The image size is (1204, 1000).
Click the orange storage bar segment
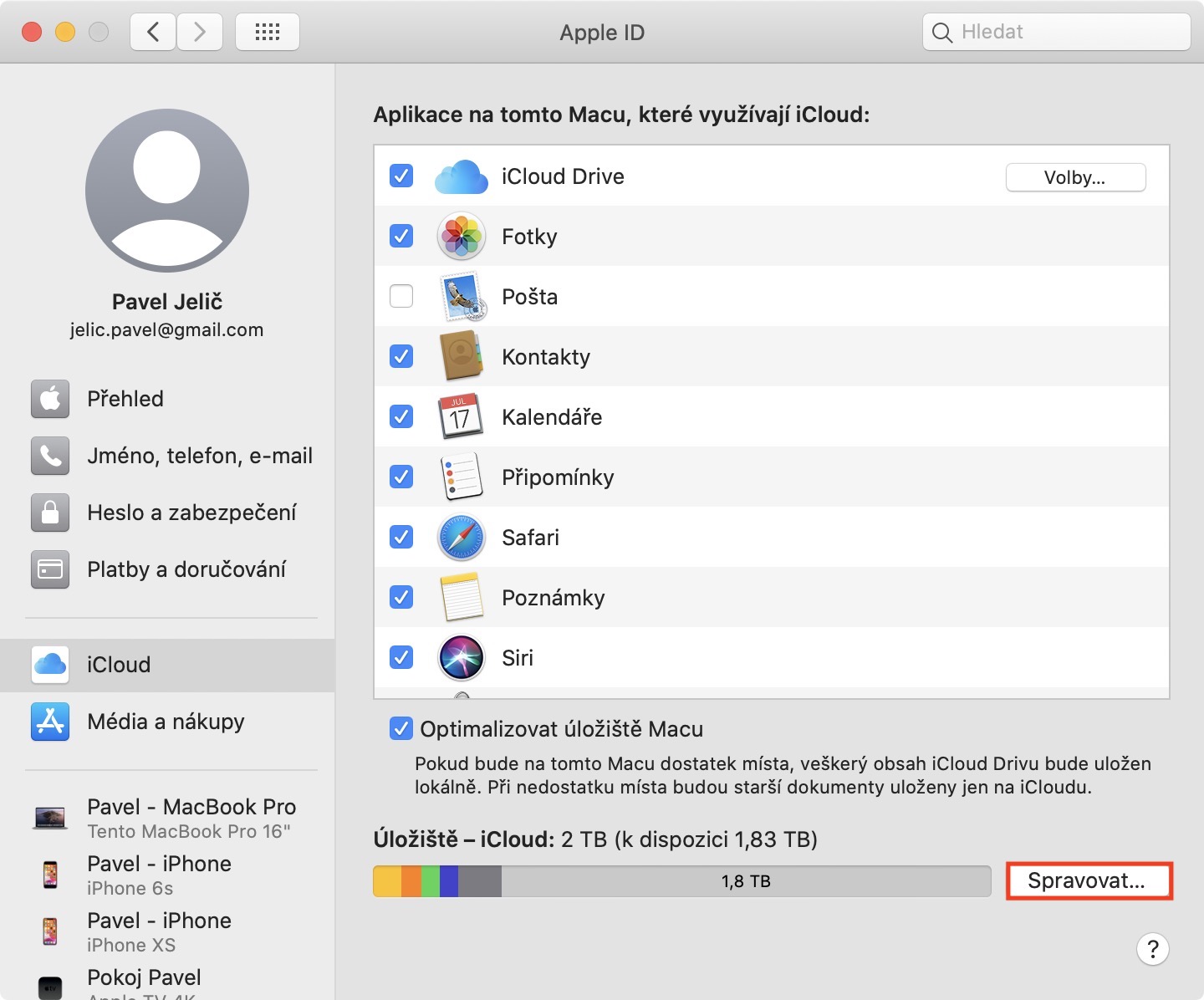point(411,881)
